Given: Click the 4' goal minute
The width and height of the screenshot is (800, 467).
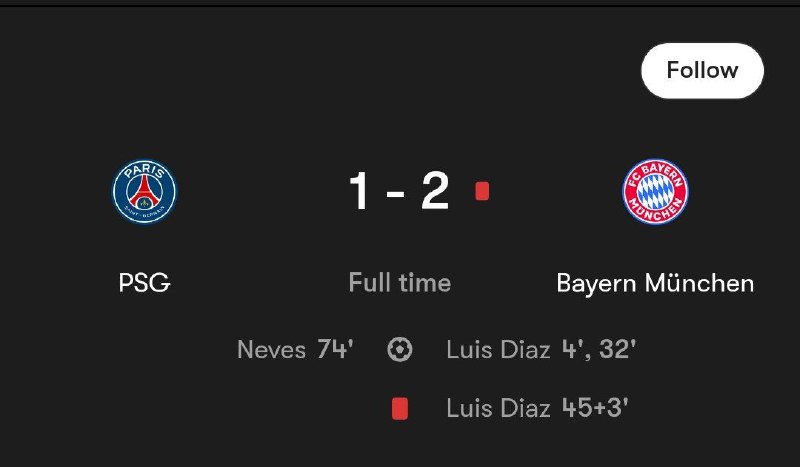Looking at the screenshot, I should pos(574,350).
